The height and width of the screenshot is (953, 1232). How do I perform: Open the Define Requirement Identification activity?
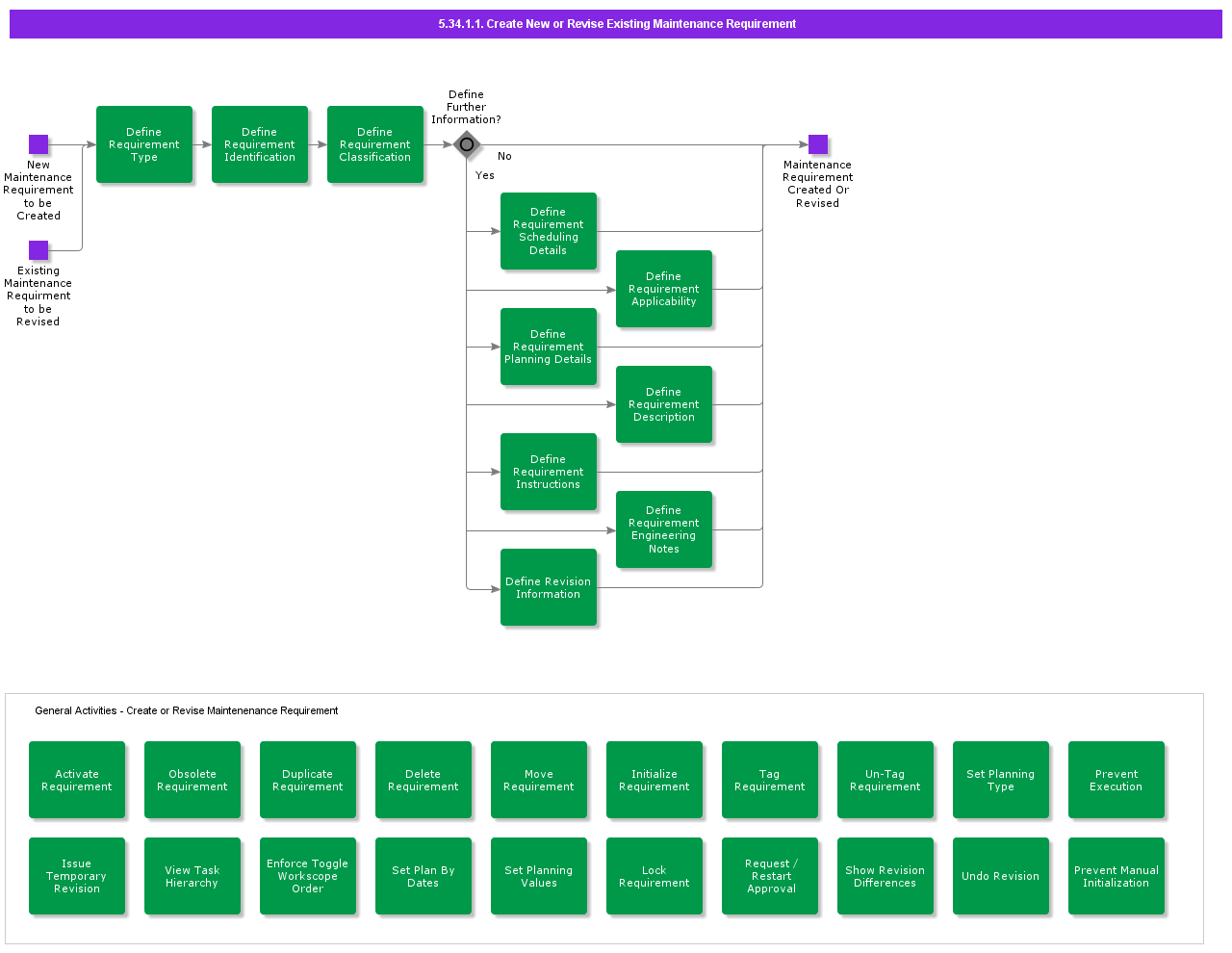pos(260,144)
